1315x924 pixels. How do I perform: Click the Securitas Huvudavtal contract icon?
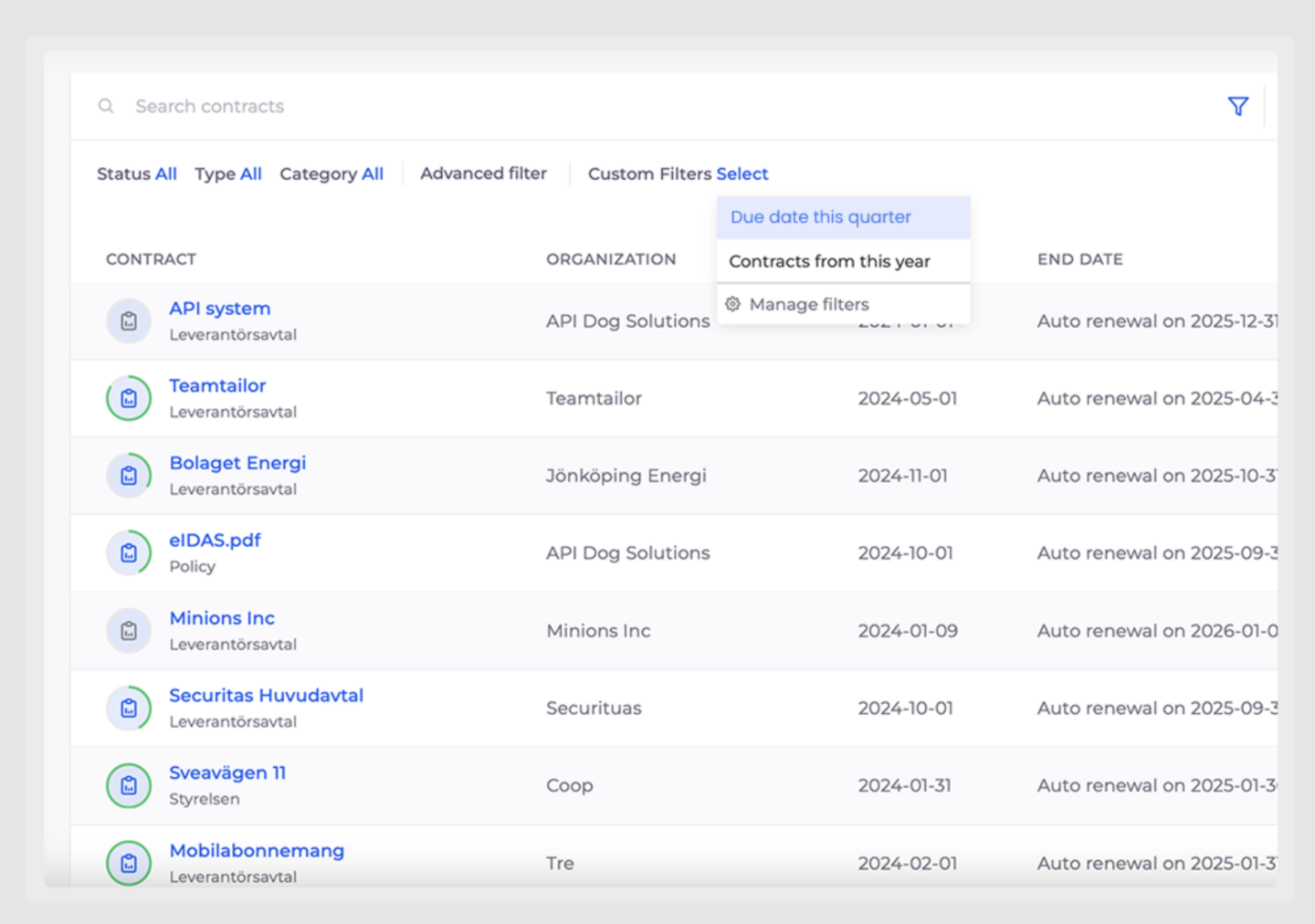click(129, 709)
